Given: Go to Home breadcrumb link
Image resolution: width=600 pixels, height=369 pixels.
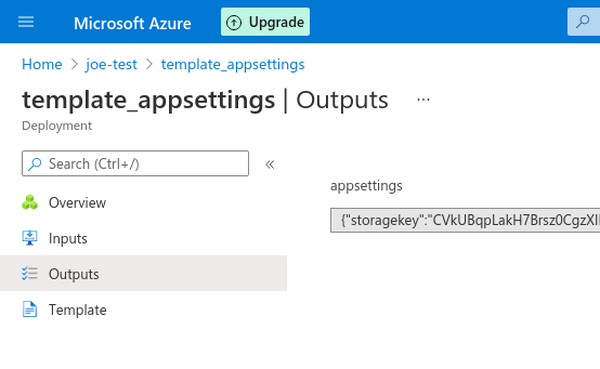Looking at the screenshot, I should (x=42, y=64).
